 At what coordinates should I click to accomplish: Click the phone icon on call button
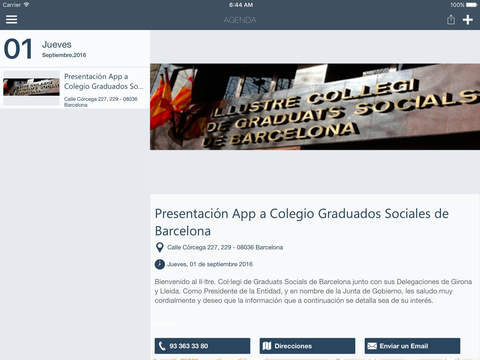click(x=162, y=346)
